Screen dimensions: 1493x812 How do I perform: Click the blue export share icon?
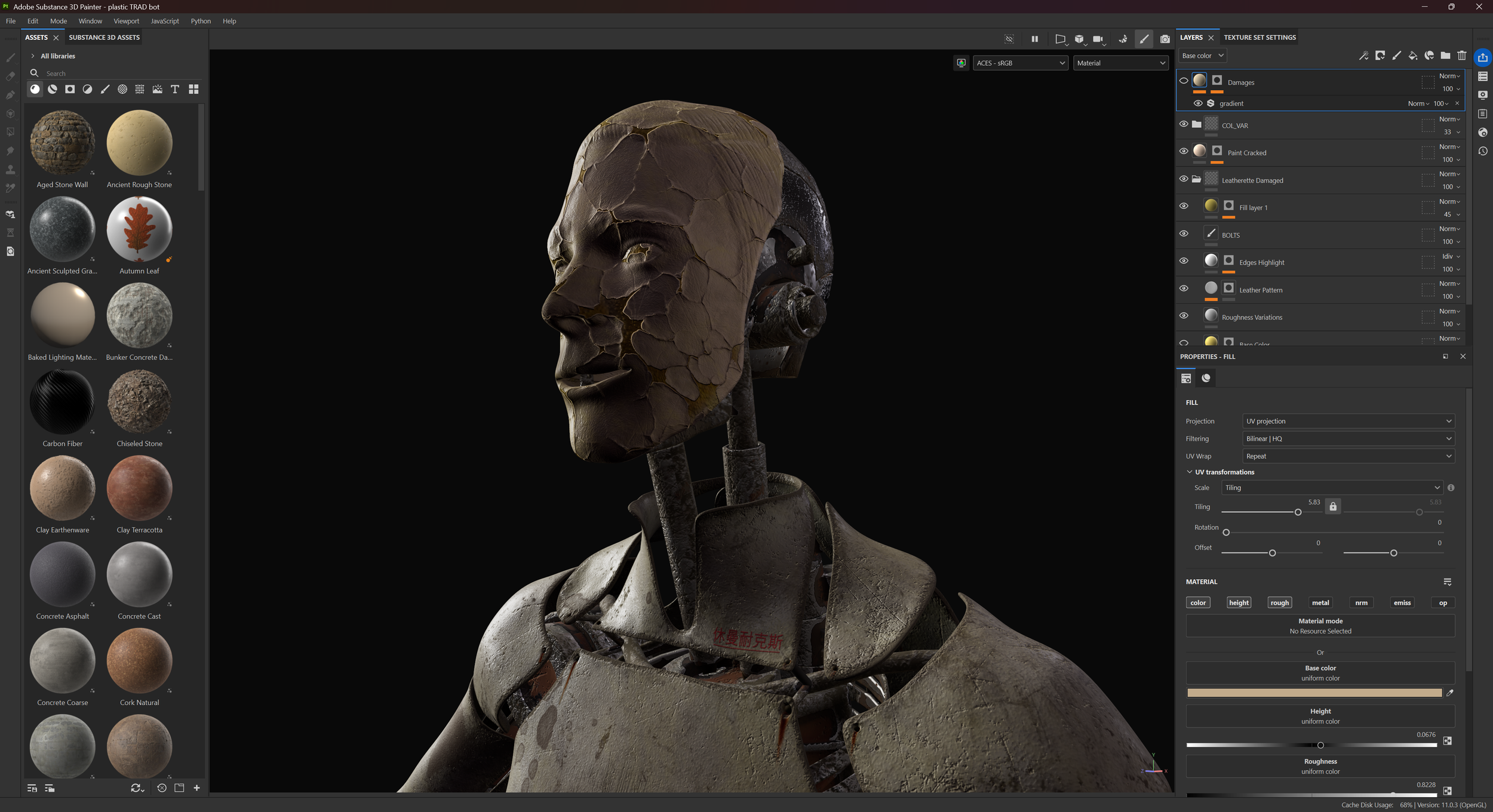1482,57
